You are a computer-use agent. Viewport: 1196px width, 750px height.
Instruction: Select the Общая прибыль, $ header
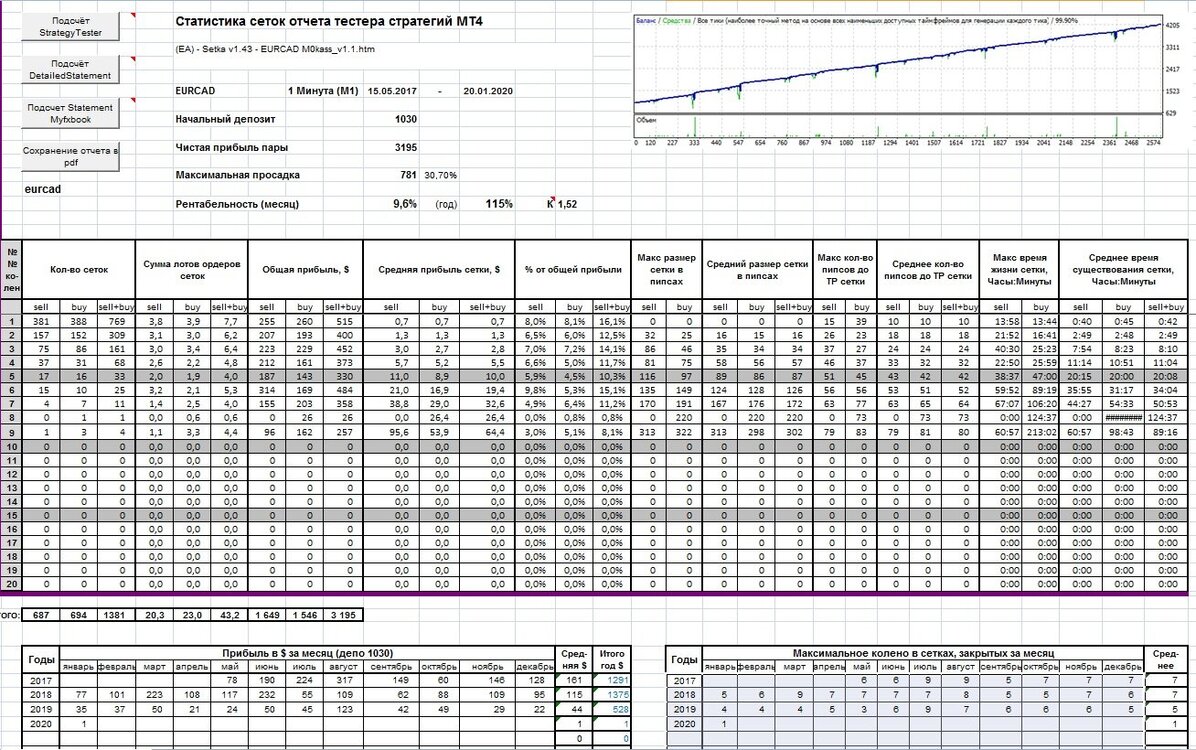(x=305, y=269)
